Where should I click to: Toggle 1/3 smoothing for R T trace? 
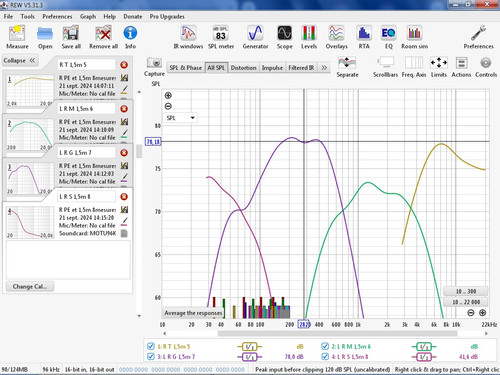click(249, 347)
